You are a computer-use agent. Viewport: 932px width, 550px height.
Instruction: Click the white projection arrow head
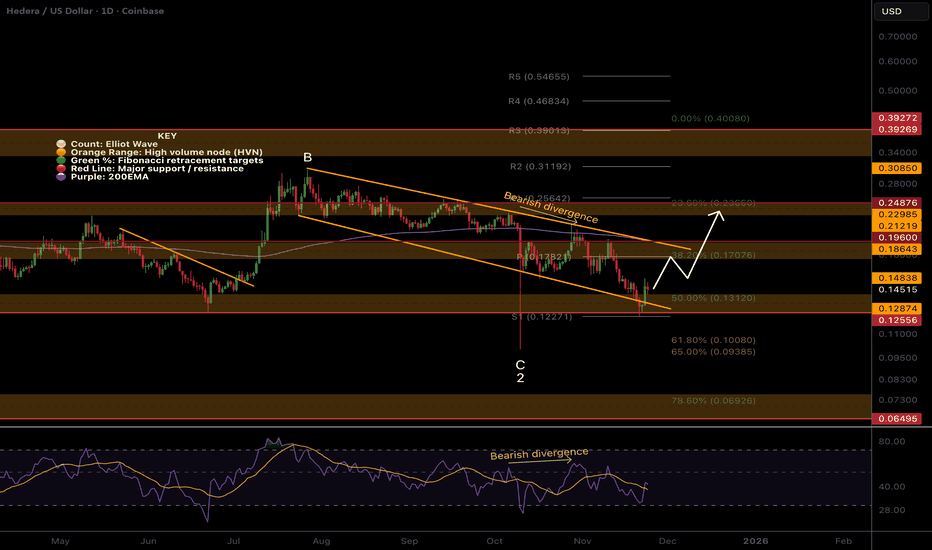pyautogui.click(x=718, y=213)
